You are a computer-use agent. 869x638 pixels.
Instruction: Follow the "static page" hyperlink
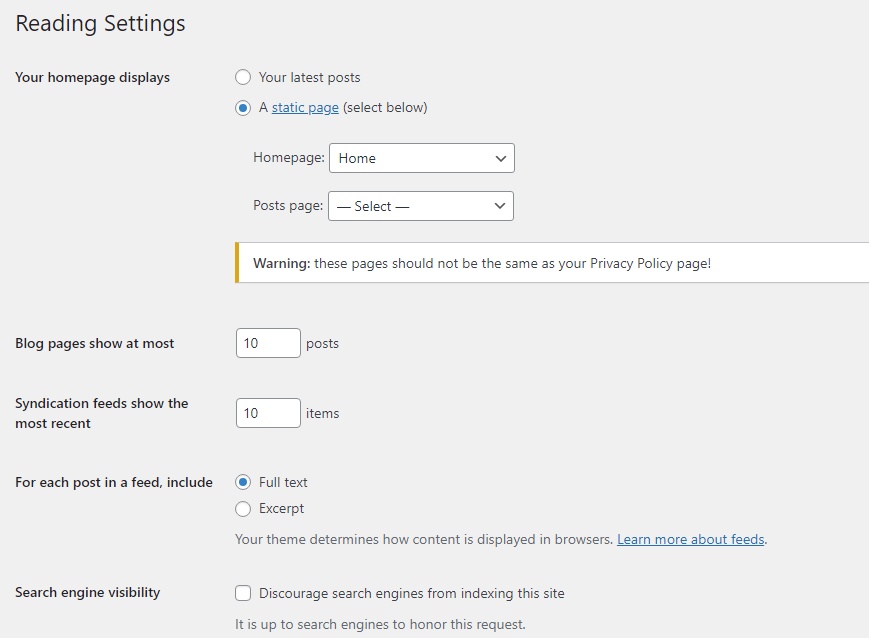tap(305, 108)
